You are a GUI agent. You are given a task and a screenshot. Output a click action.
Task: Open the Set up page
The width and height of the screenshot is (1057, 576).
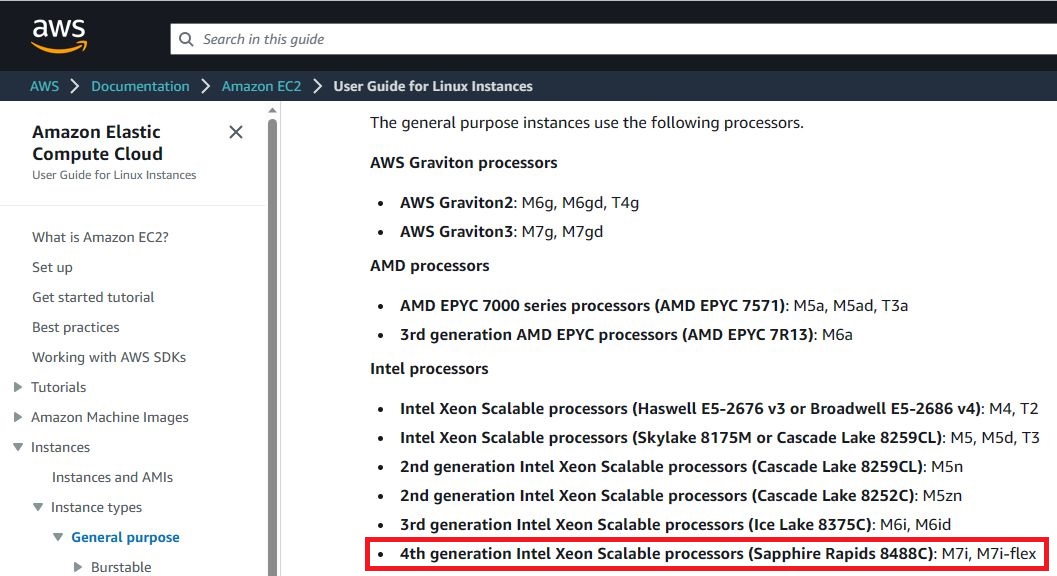[x=52, y=267]
